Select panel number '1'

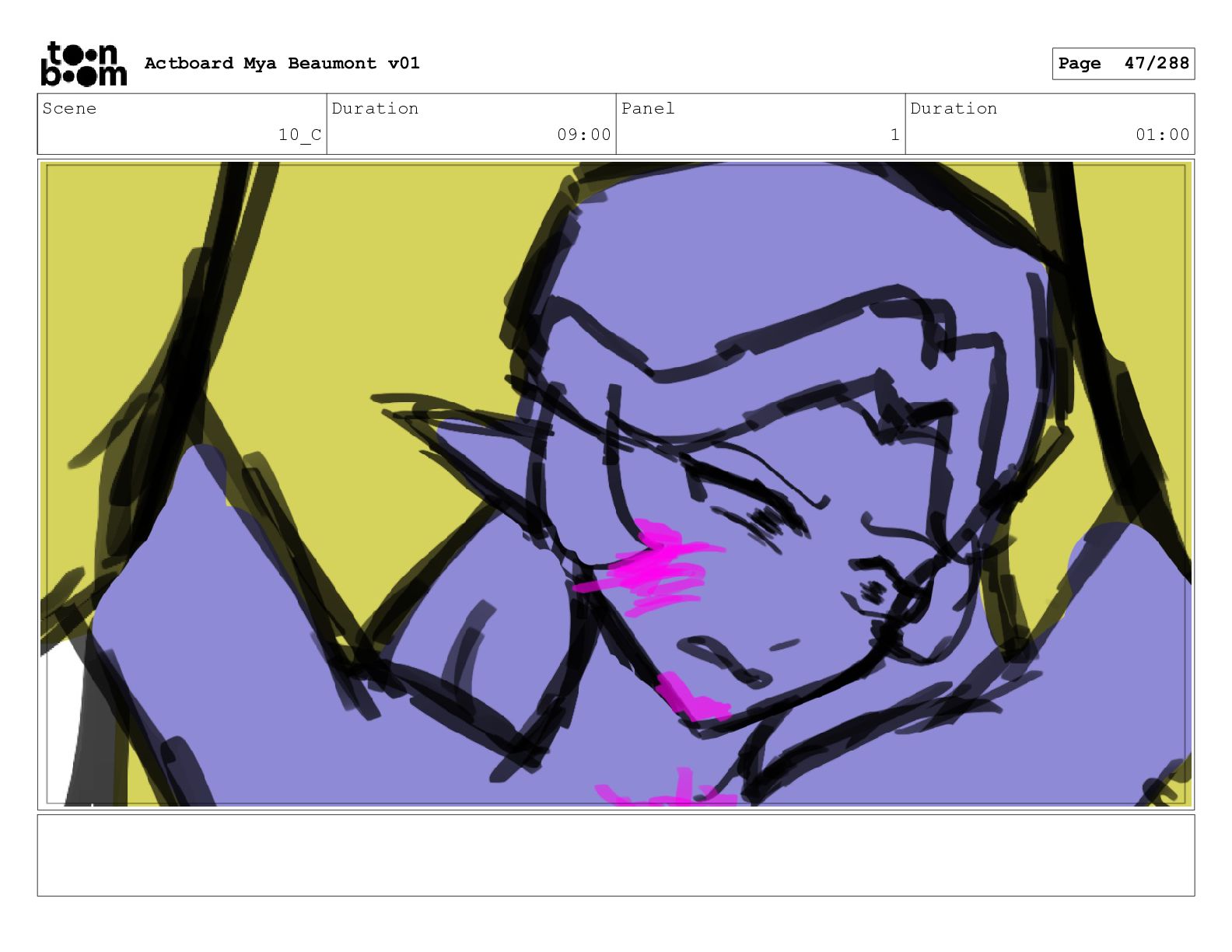pos(894,135)
